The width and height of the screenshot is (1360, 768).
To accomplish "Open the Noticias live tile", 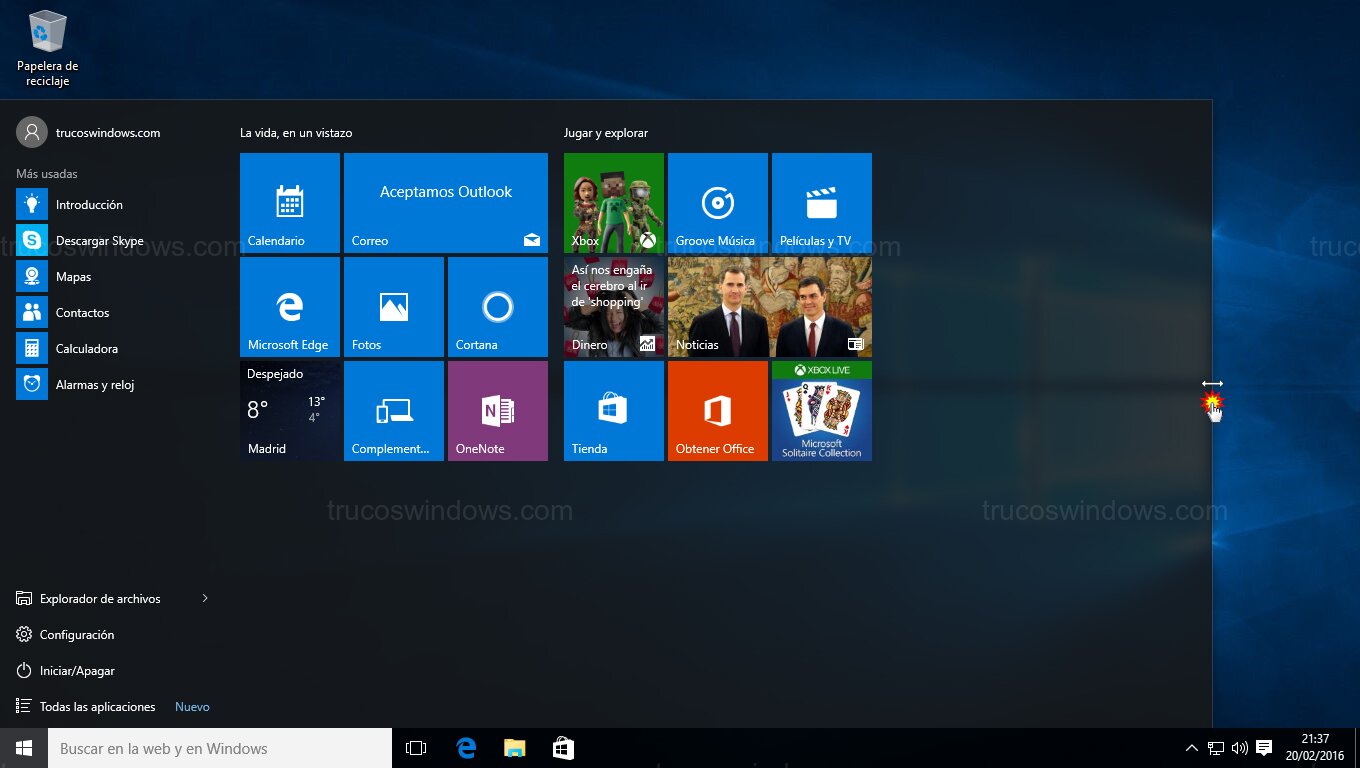I will (770, 307).
